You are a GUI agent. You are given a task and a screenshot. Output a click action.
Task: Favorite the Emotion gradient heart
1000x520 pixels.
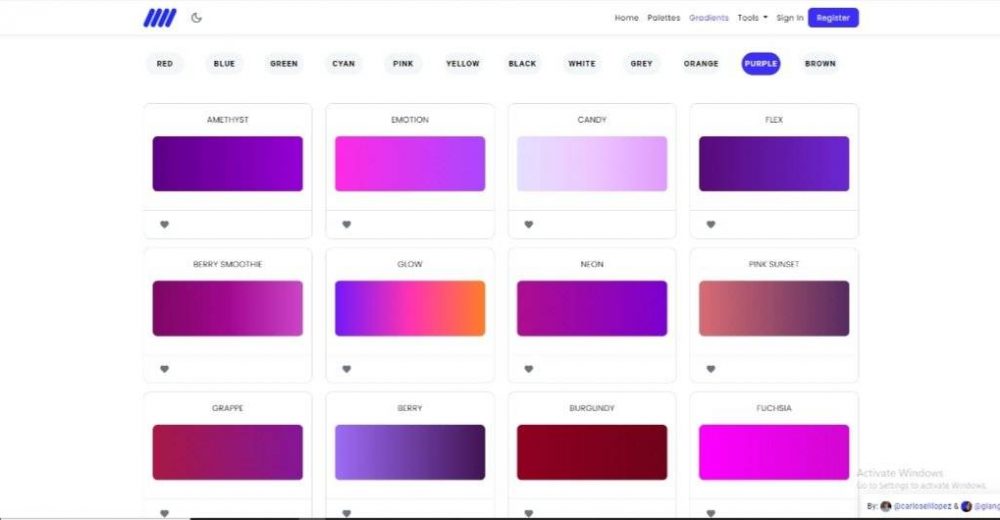coord(347,225)
